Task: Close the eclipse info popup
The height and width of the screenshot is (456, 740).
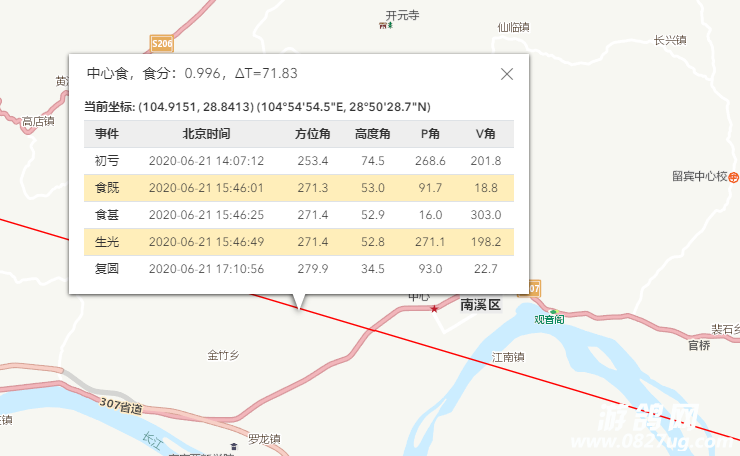Action: pyautogui.click(x=507, y=74)
